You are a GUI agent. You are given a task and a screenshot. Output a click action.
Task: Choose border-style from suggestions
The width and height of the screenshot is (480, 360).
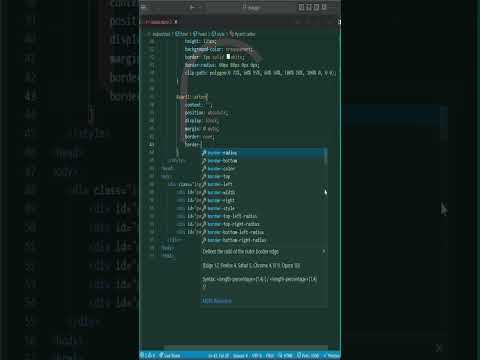pyautogui.click(x=263, y=208)
